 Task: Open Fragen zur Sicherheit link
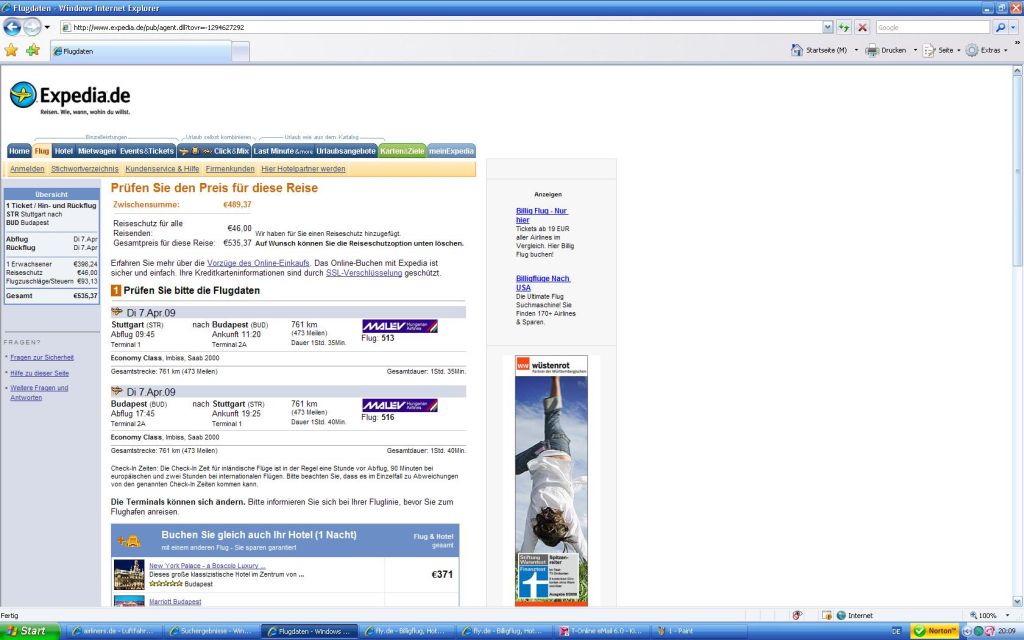(x=42, y=357)
